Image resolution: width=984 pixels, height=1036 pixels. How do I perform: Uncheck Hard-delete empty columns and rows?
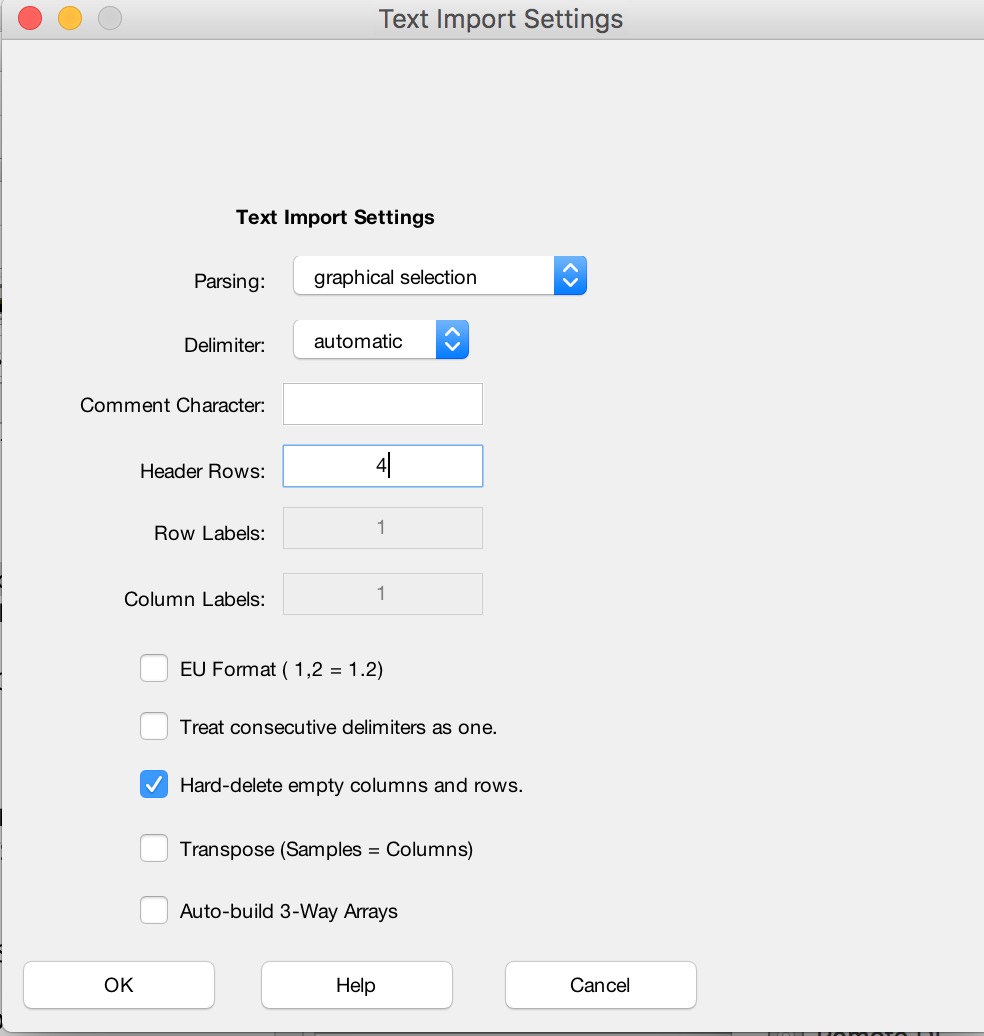click(154, 785)
